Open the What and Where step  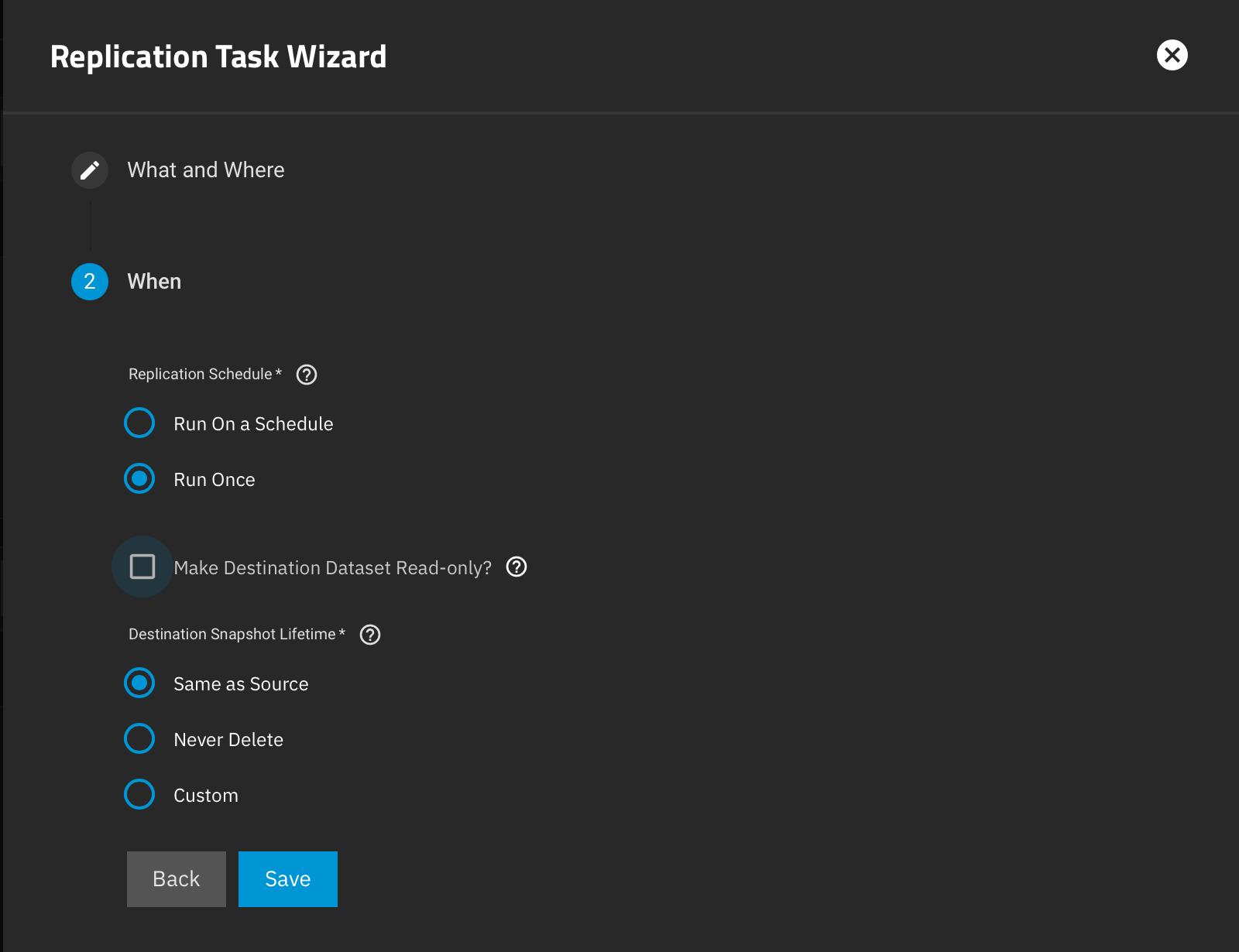pos(206,170)
